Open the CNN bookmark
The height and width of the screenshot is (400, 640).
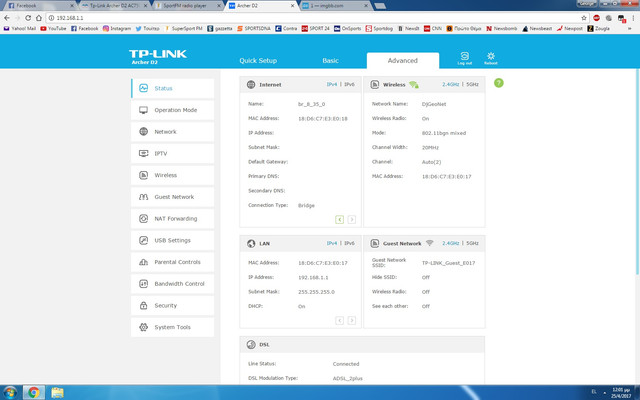(433, 29)
